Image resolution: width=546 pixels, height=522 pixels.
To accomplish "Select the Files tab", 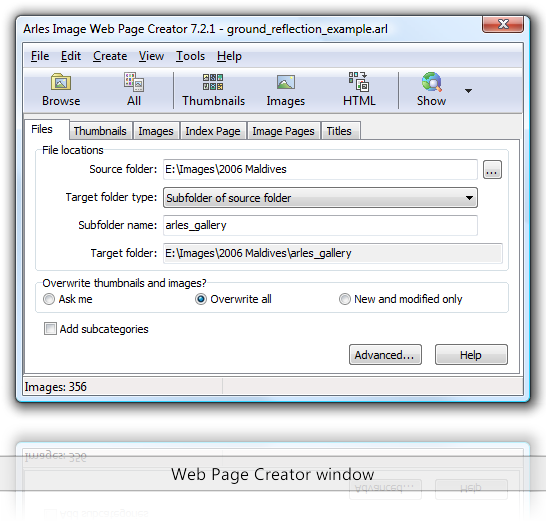I will [46, 130].
